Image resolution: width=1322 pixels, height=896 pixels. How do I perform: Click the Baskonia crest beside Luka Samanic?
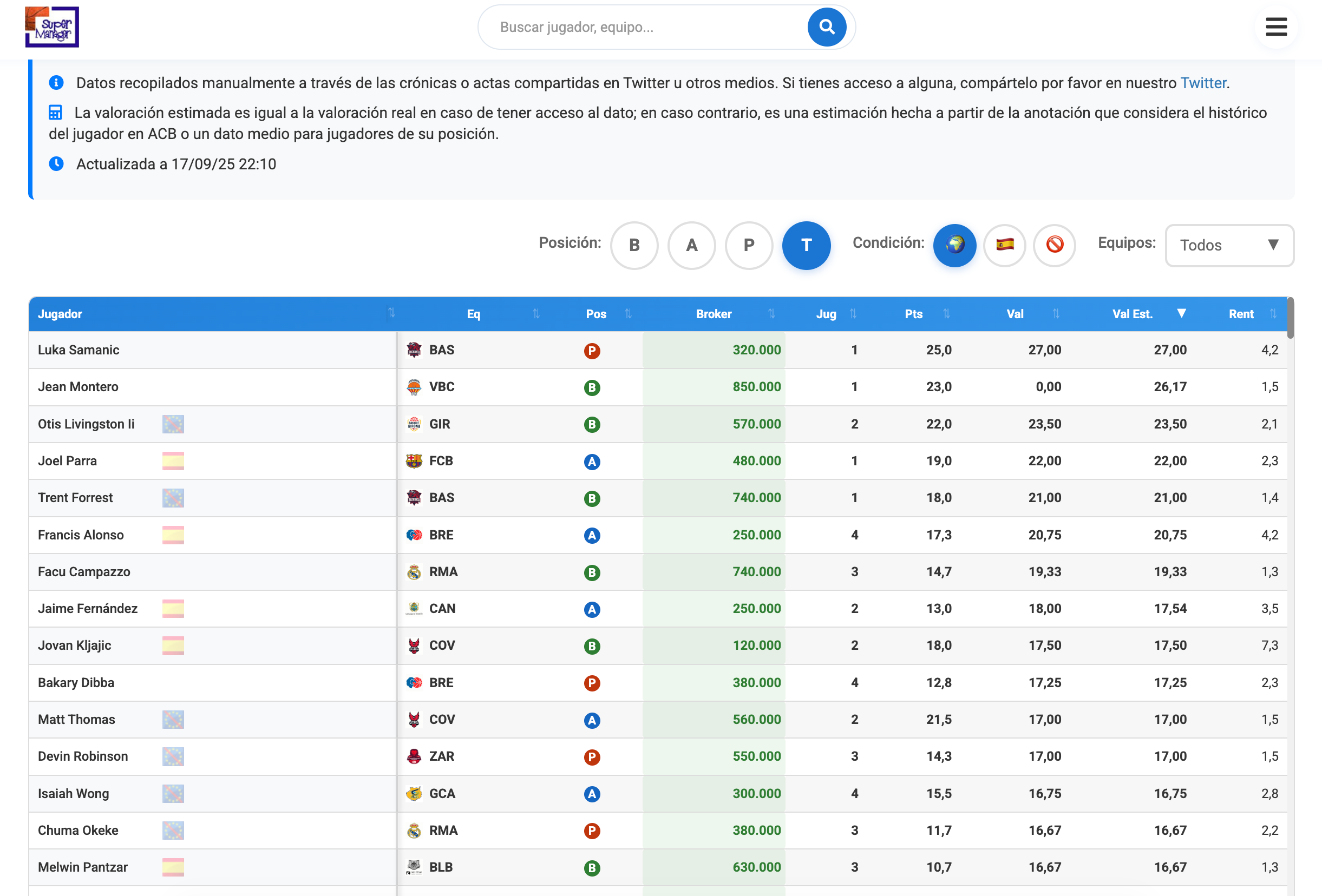point(414,350)
